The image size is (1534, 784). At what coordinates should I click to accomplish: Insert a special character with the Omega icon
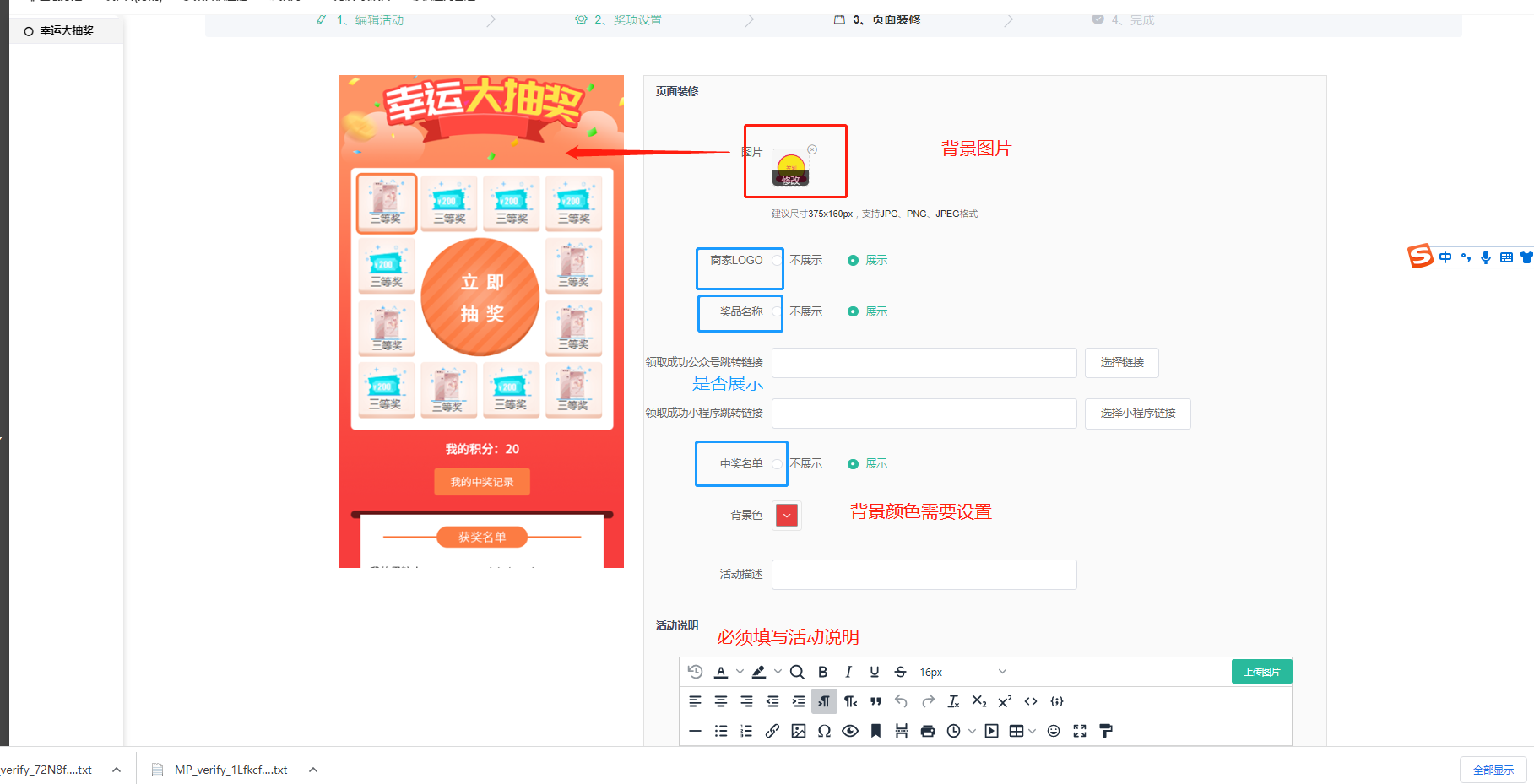coord(824,731)
